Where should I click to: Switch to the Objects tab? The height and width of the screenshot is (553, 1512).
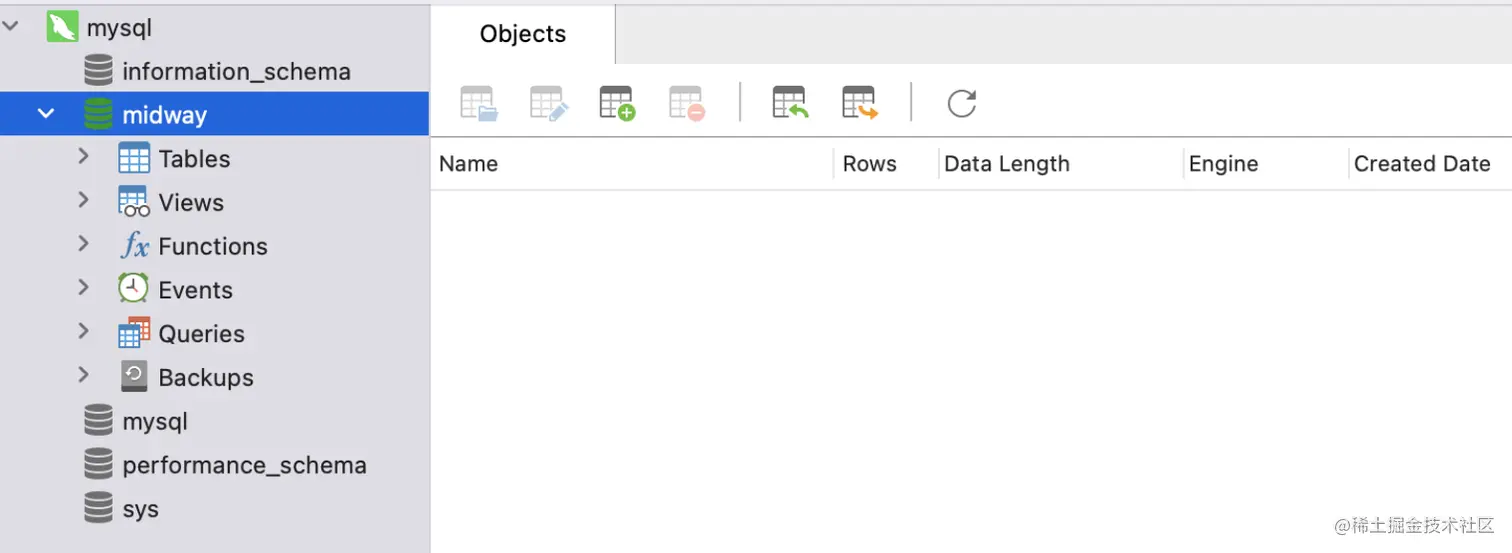(x=523, y=34)
